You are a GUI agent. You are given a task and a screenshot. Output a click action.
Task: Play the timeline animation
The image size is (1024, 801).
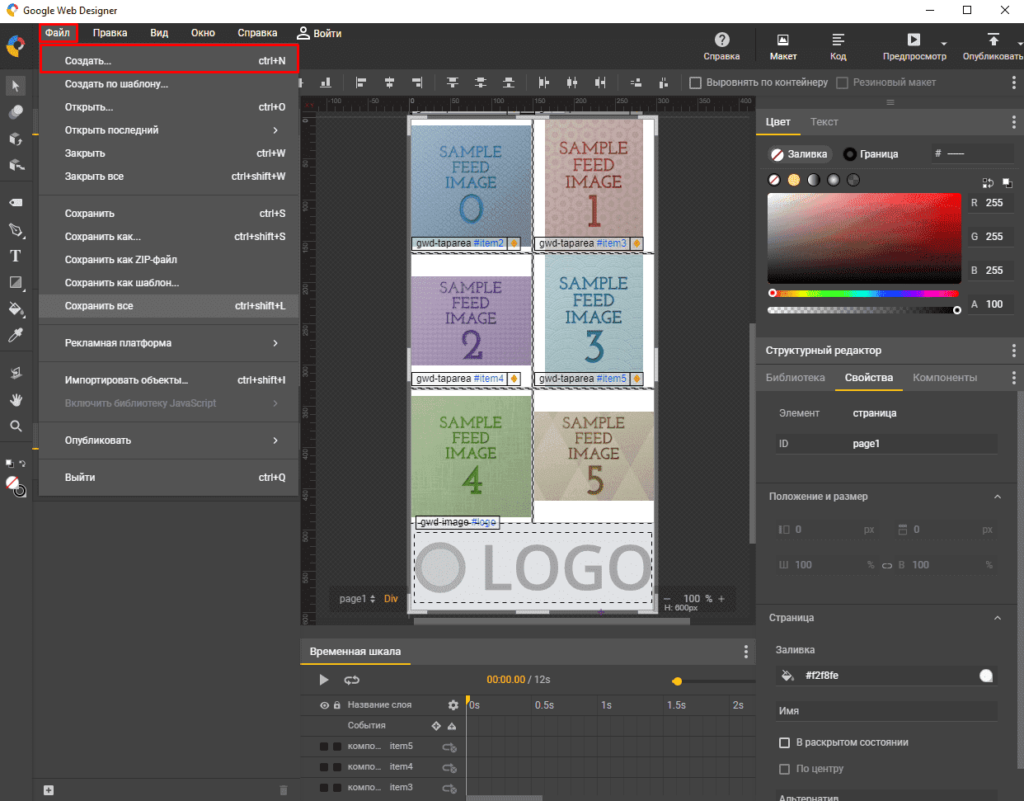click(323, 680)
